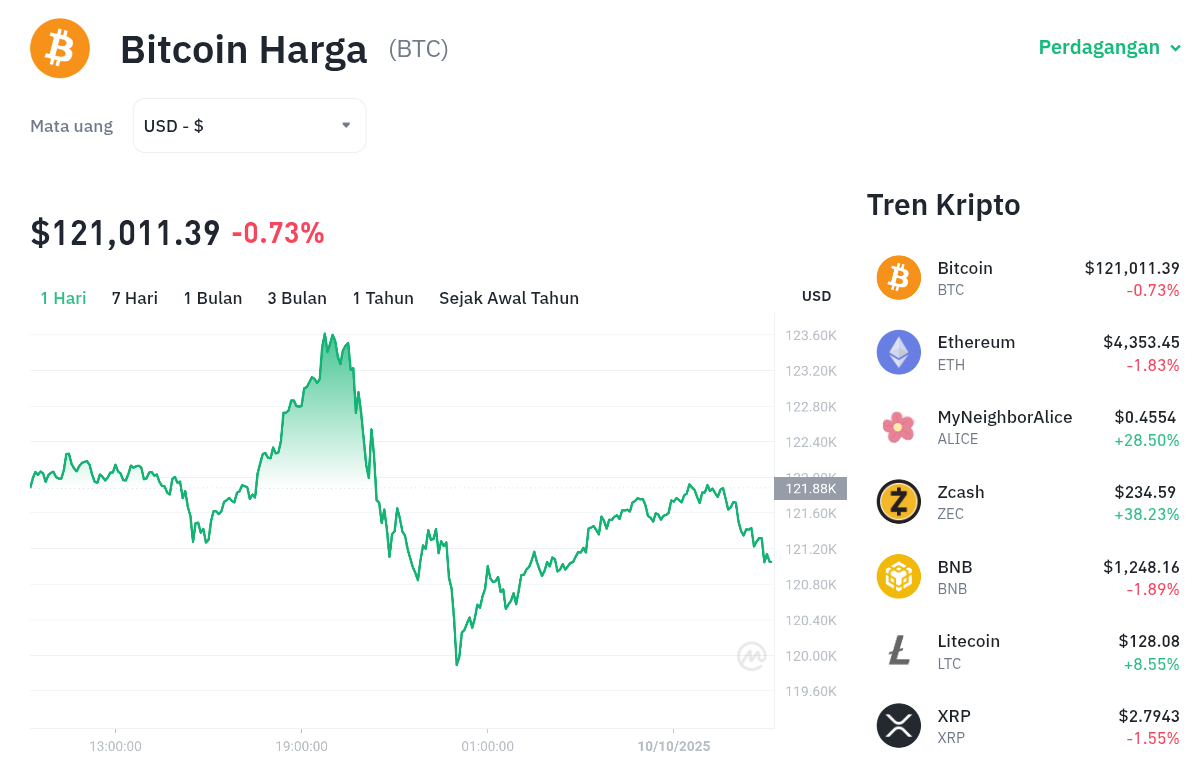
Task: Click the Bitcoin icon in Tren Kripto list
Action: 898,277
